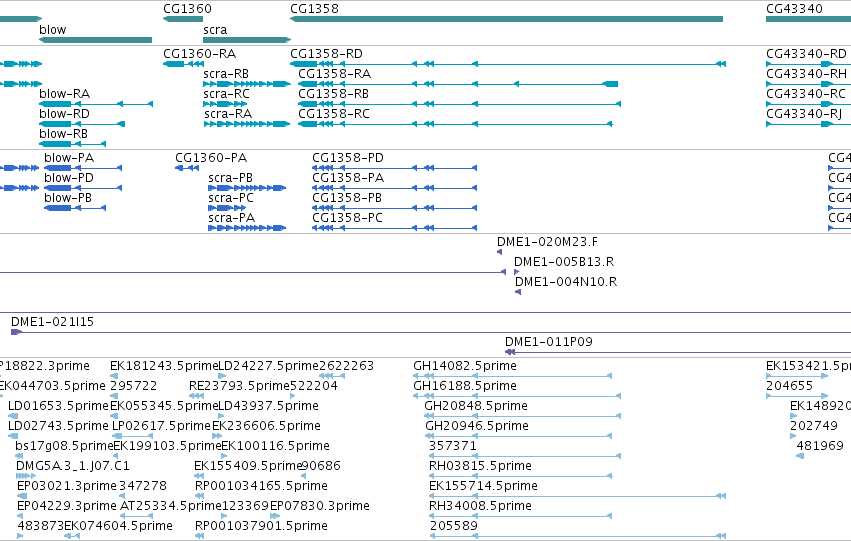Viewport: 851px width, 541px height.
Task: Select protein CG1360-PA
Action: point(187,168)
